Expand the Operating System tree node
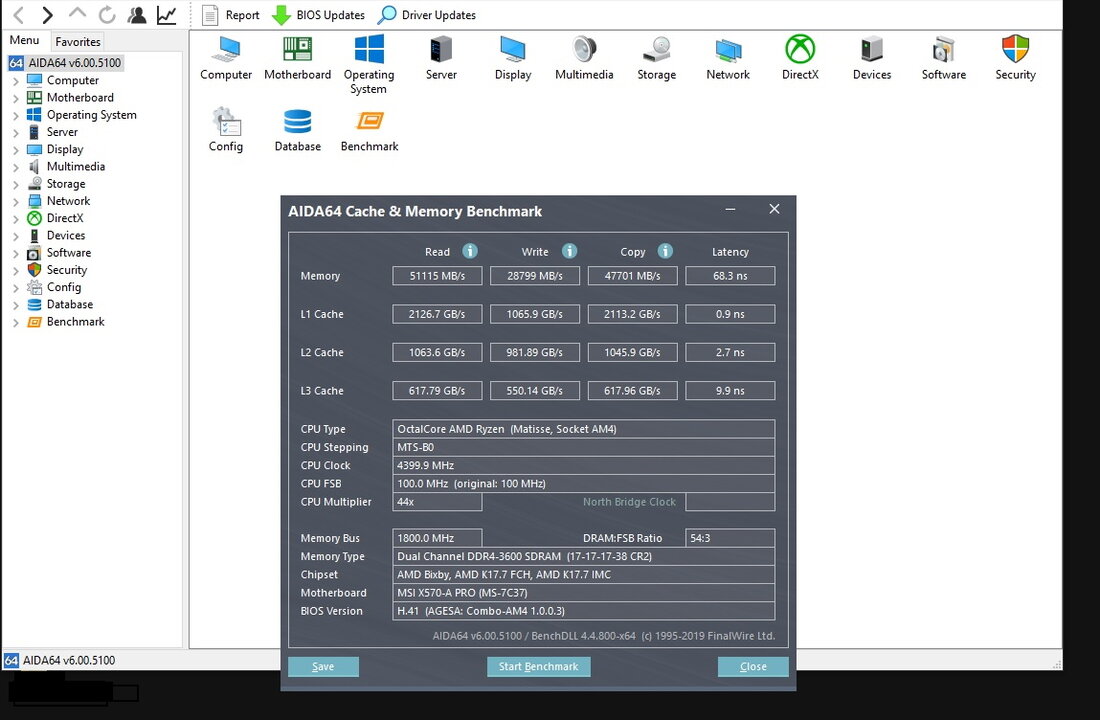The image size is (1100, 720). coord(15,115)
